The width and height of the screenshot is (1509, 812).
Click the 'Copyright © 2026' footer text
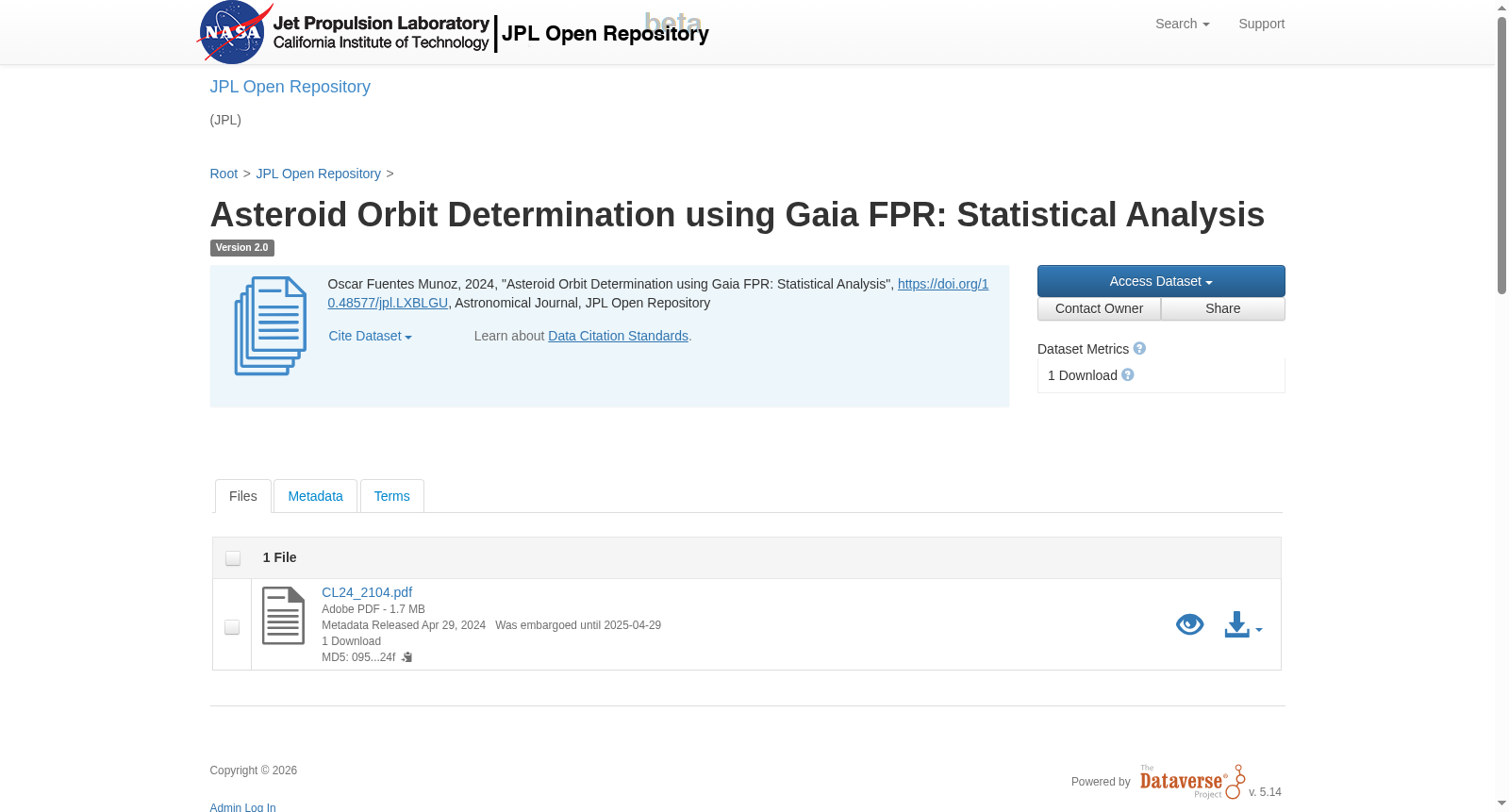(x=253, y=771)
